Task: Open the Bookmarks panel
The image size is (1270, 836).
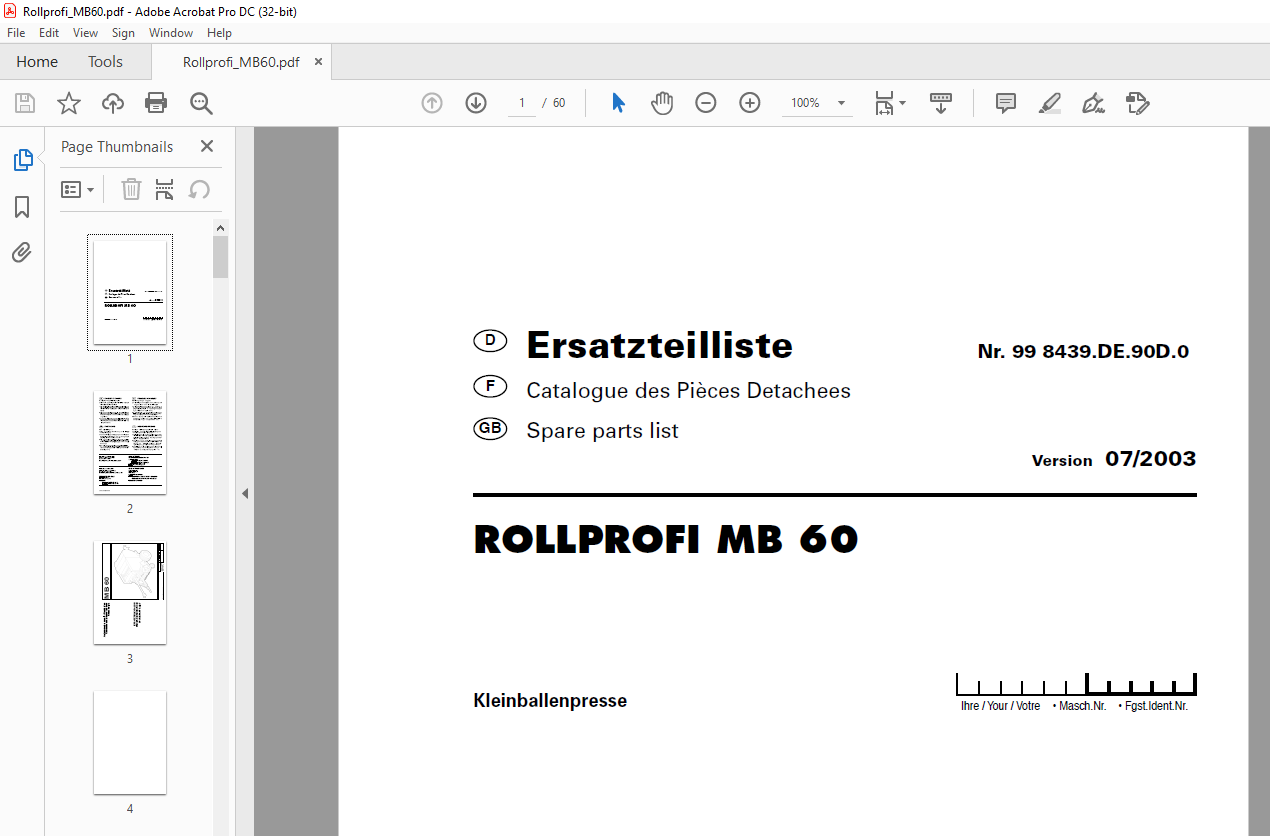Action: point(22,207)
